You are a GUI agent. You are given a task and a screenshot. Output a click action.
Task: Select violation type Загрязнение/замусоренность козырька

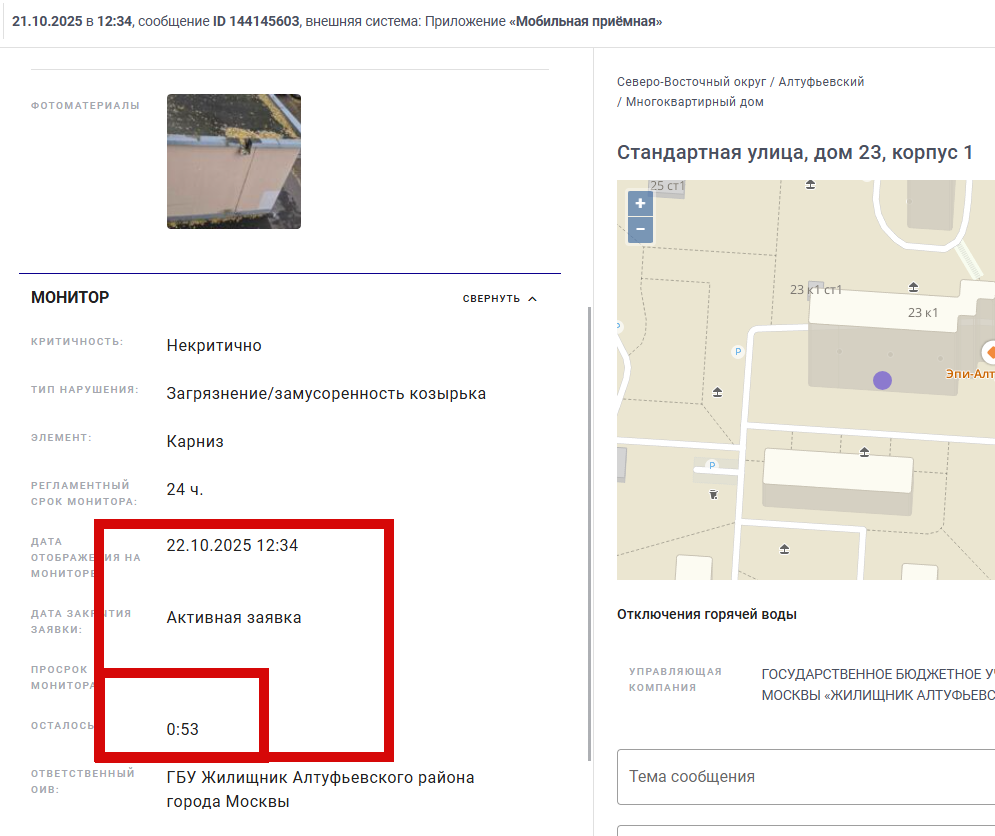pyautogui.click(x=326, y=394)
